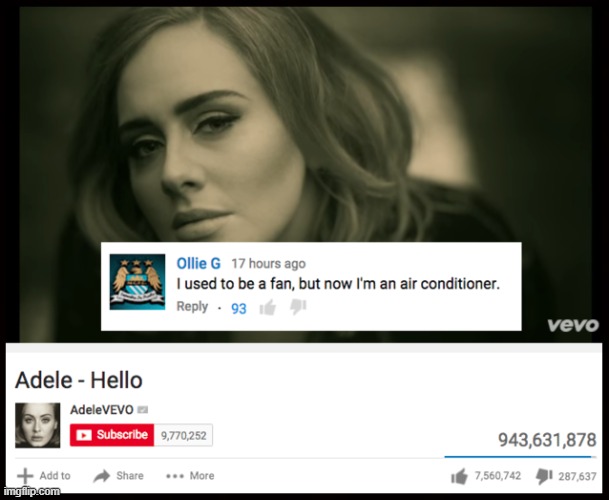
Task: Click the like-dislike ratio bar under views
Action: (x=520, y=457)
